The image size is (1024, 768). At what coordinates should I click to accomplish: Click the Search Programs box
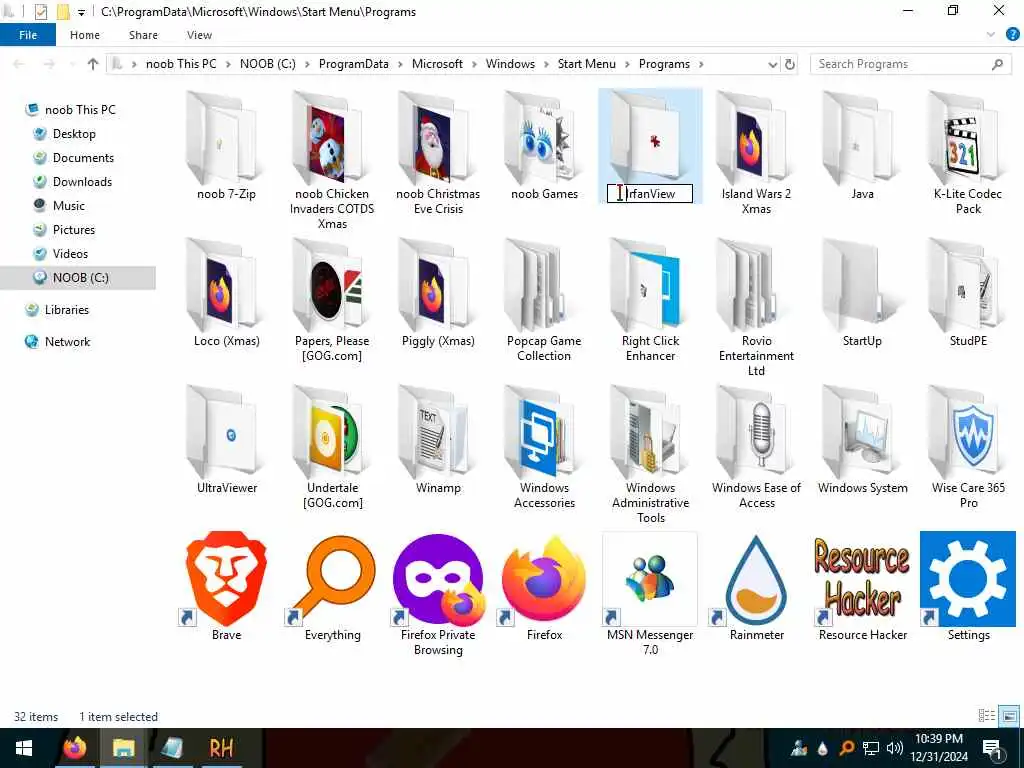pos(910,64)
